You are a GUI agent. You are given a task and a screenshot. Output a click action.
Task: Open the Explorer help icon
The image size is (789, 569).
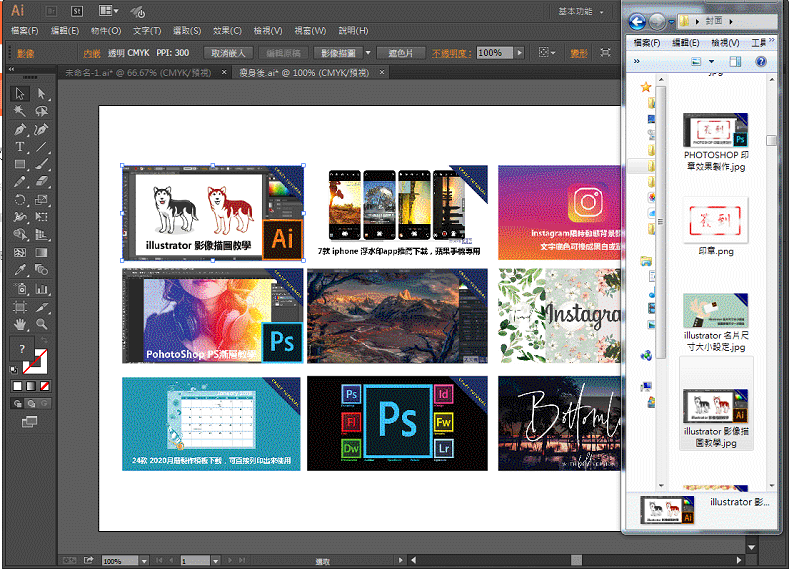761,61
